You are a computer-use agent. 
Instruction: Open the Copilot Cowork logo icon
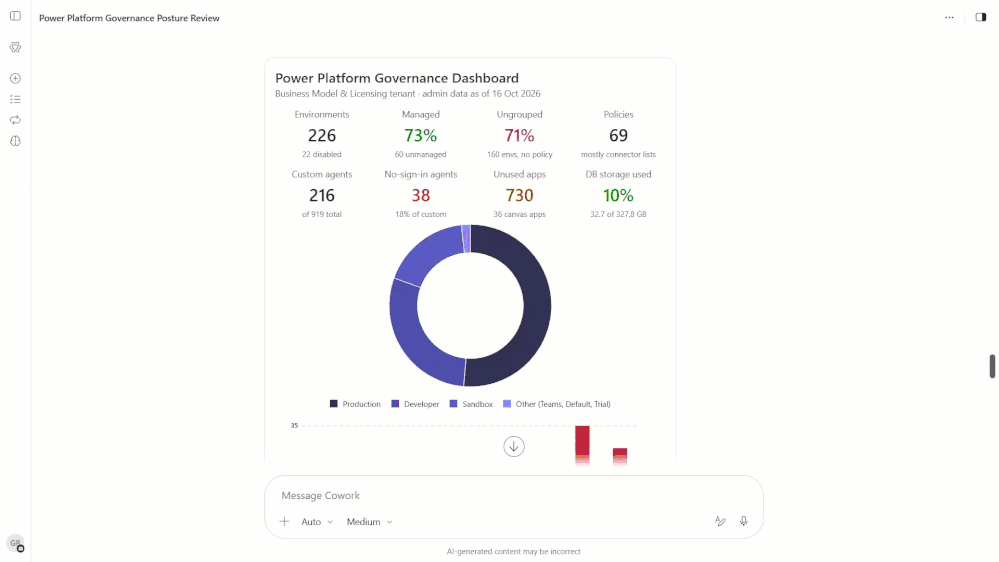15,47
